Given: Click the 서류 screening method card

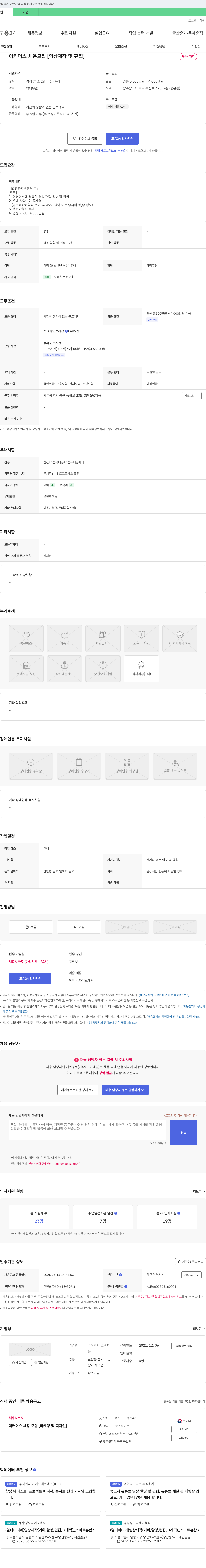Looking at the screenshot, I should pyautogui.click(x=31, y=927).
